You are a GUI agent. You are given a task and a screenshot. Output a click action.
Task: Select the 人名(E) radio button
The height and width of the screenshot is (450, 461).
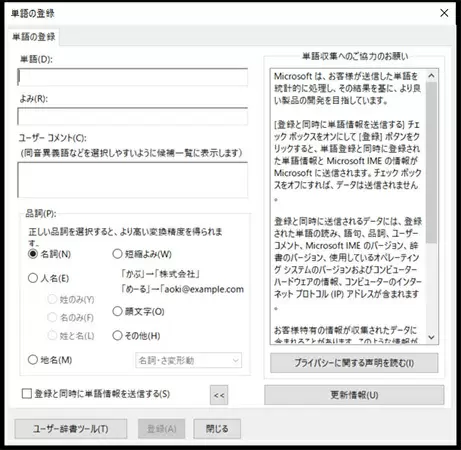coord(33,278)
